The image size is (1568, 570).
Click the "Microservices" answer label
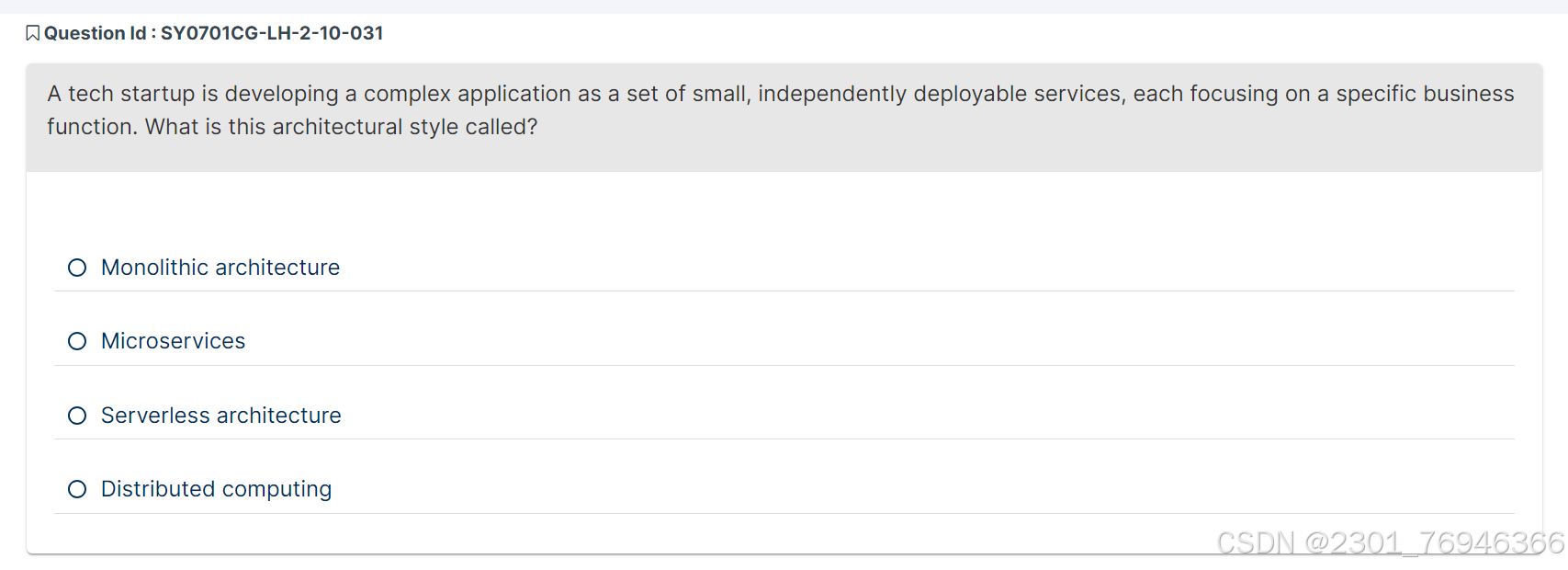pyautogui.click(x=174, y=341)
